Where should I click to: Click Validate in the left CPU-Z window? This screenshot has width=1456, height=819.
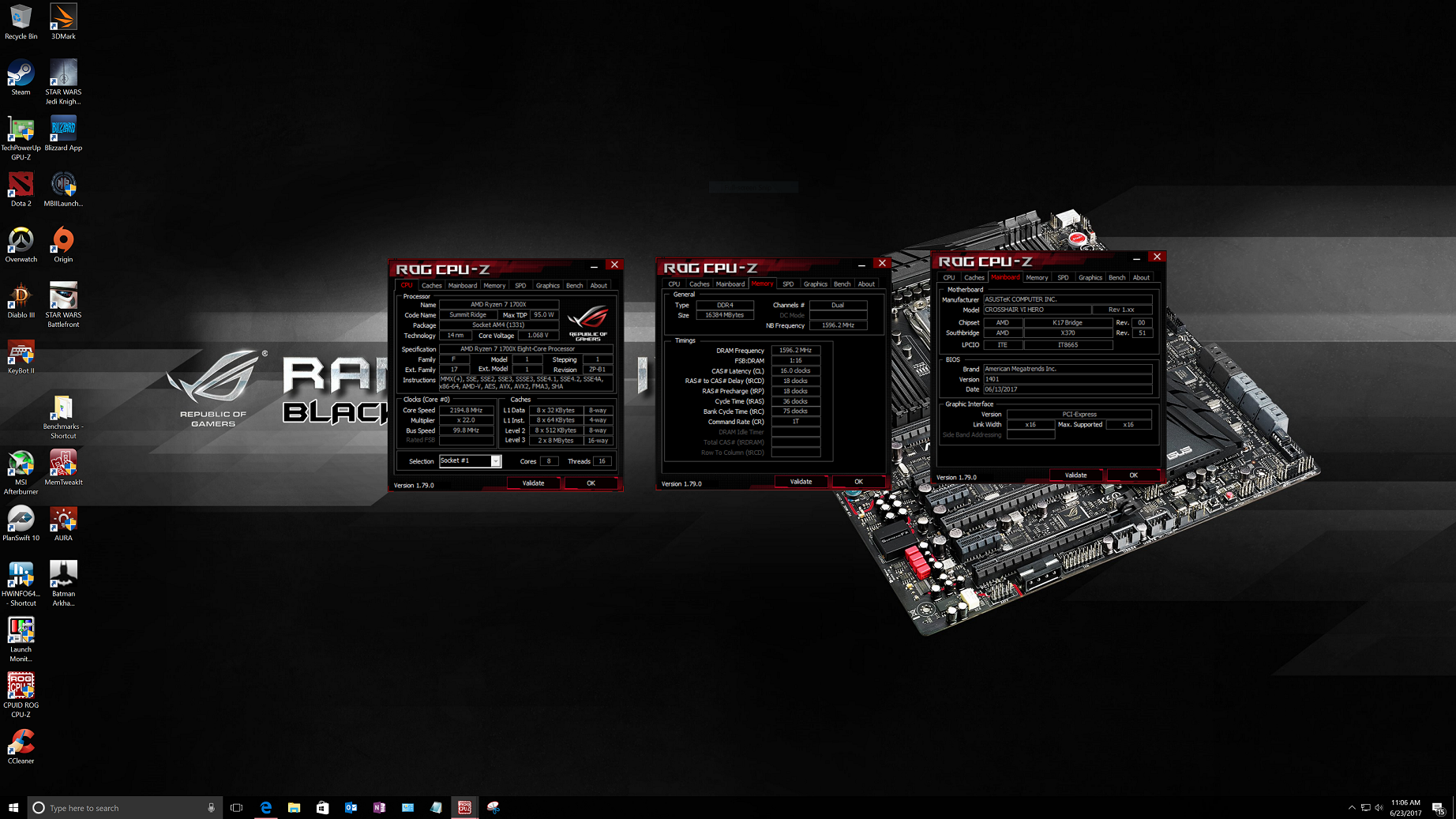[533, 483]
